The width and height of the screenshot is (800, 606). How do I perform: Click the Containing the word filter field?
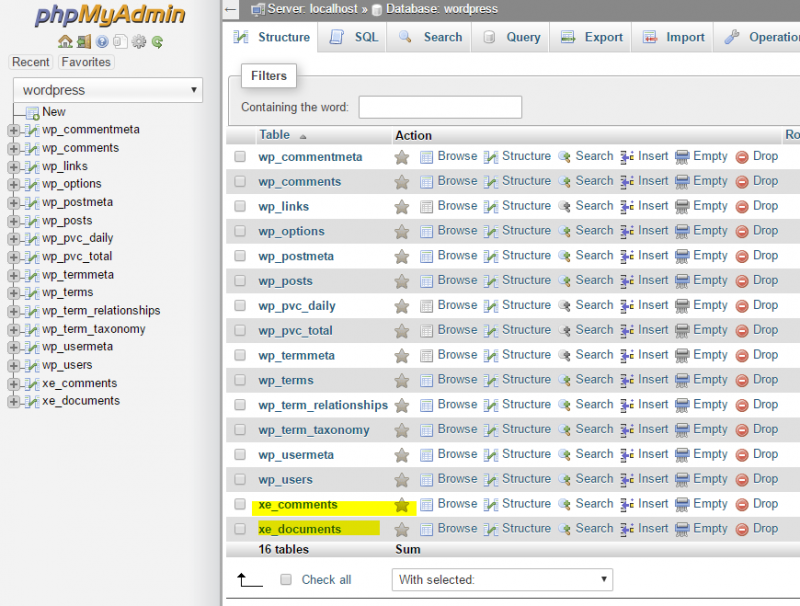tap(440, 107)
